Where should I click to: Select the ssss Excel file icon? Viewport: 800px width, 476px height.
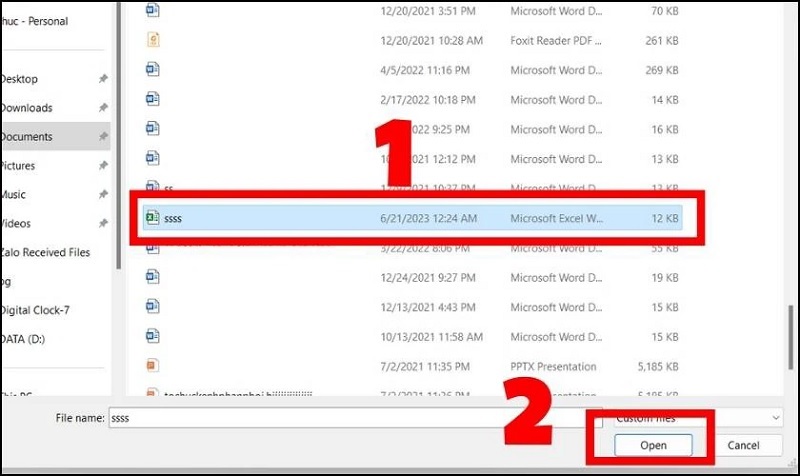pyautogui.click(x=153, y=217)
